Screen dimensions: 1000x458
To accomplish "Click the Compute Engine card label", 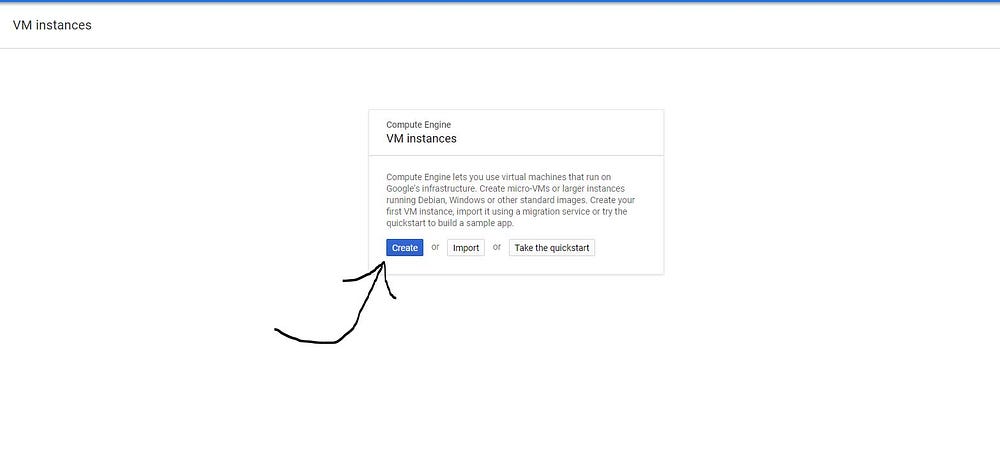I will pyautogui.click(x=418, y=125).
